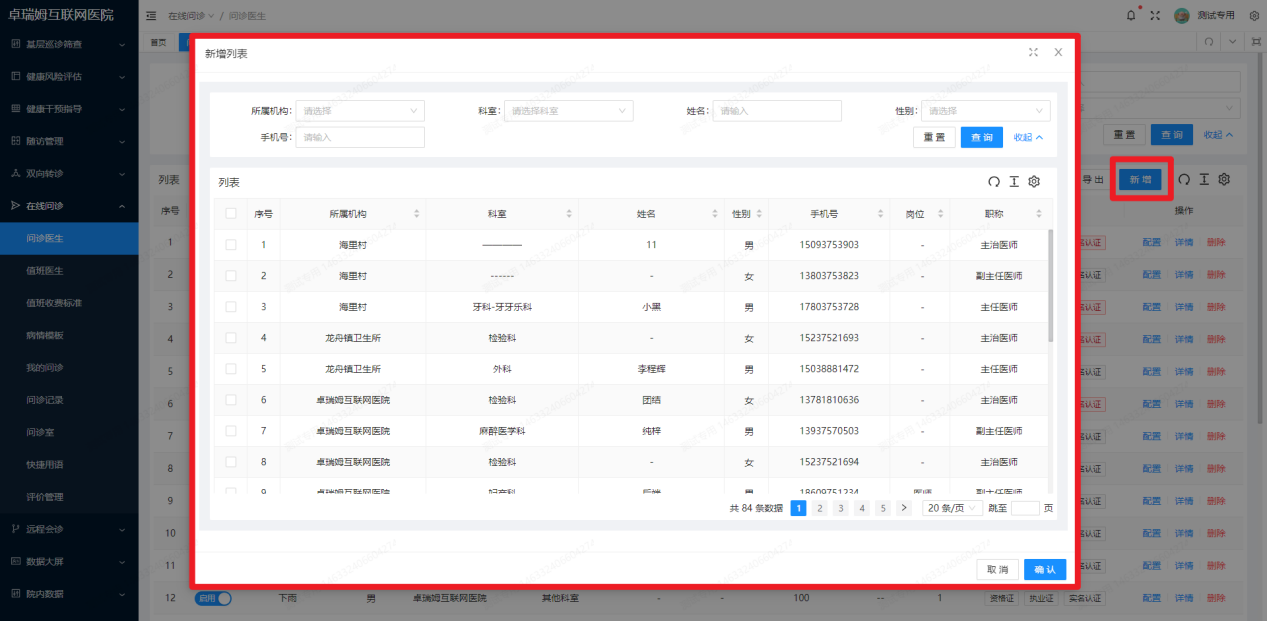Sort dialog table by 科室 column

click(569, 214)
